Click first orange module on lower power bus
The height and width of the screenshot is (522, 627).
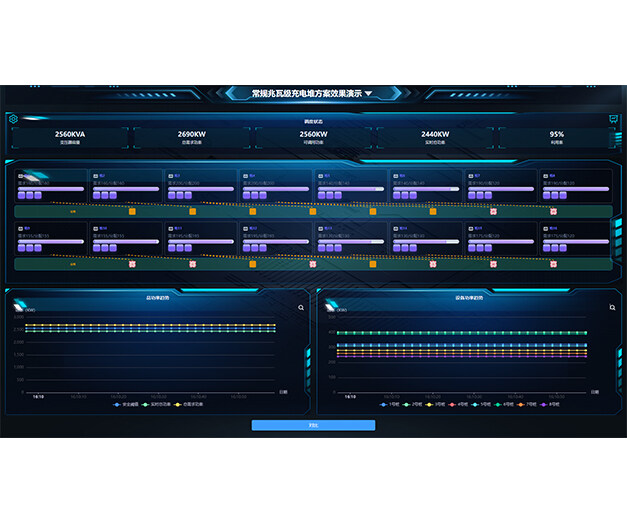[253, 264]
